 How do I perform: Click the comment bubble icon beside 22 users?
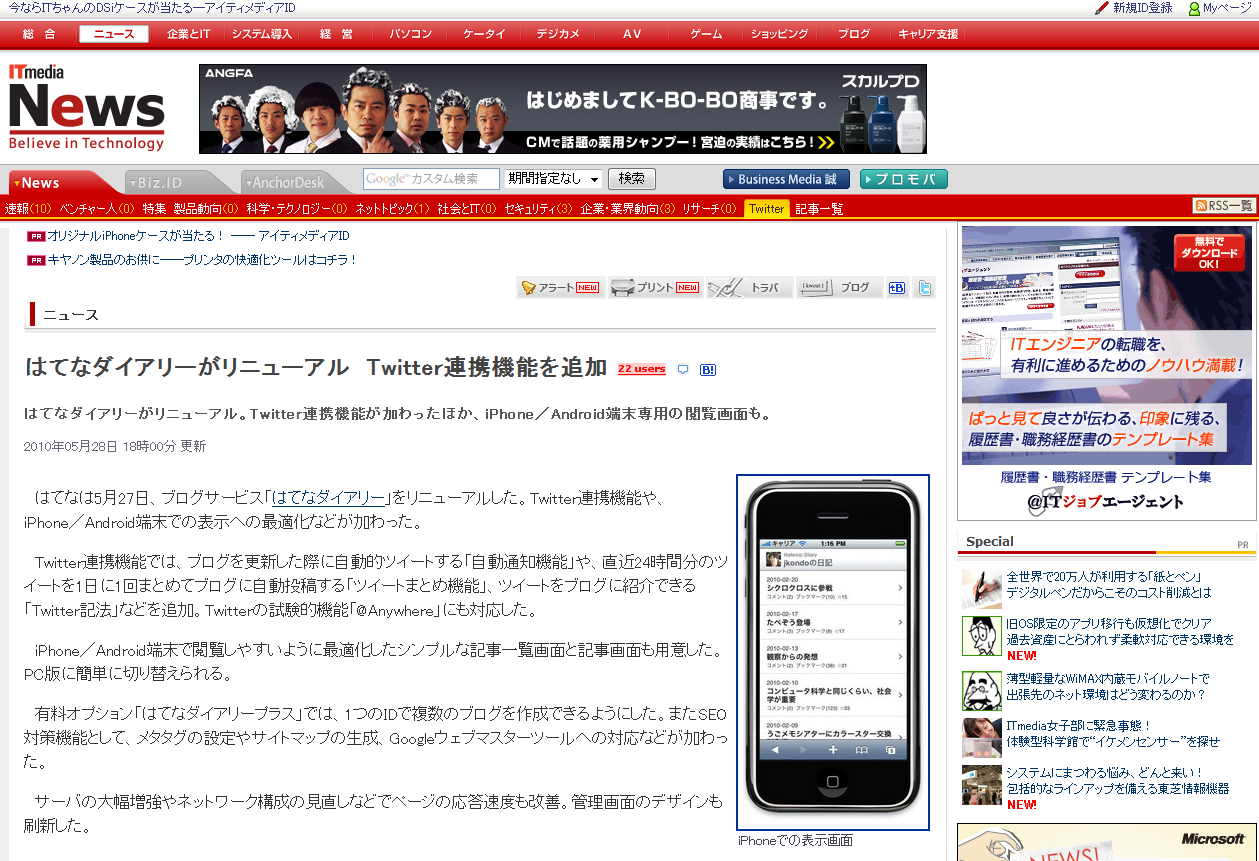point(683,369)
